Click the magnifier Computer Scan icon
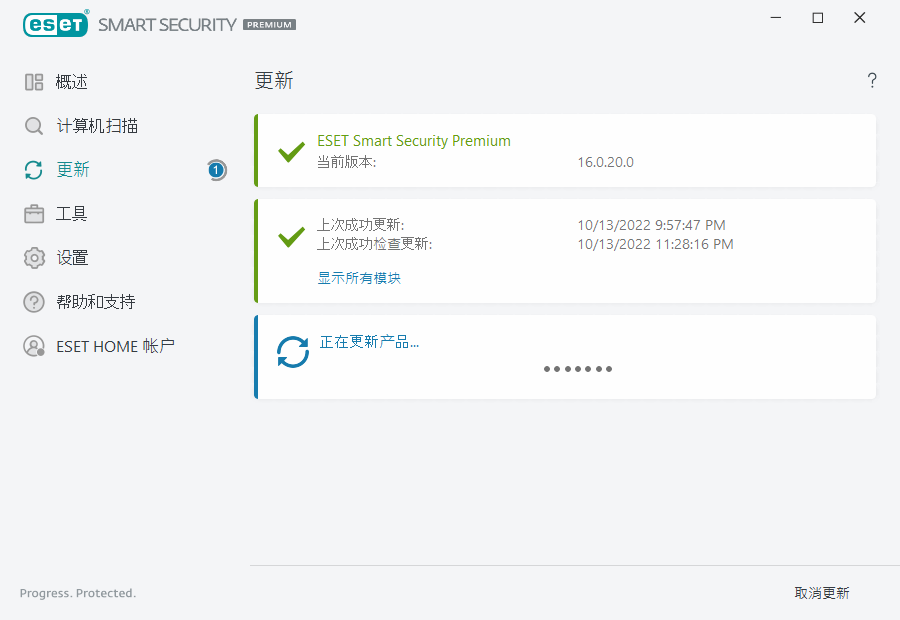The image size is (900, 620). click(x=34, y=126)
